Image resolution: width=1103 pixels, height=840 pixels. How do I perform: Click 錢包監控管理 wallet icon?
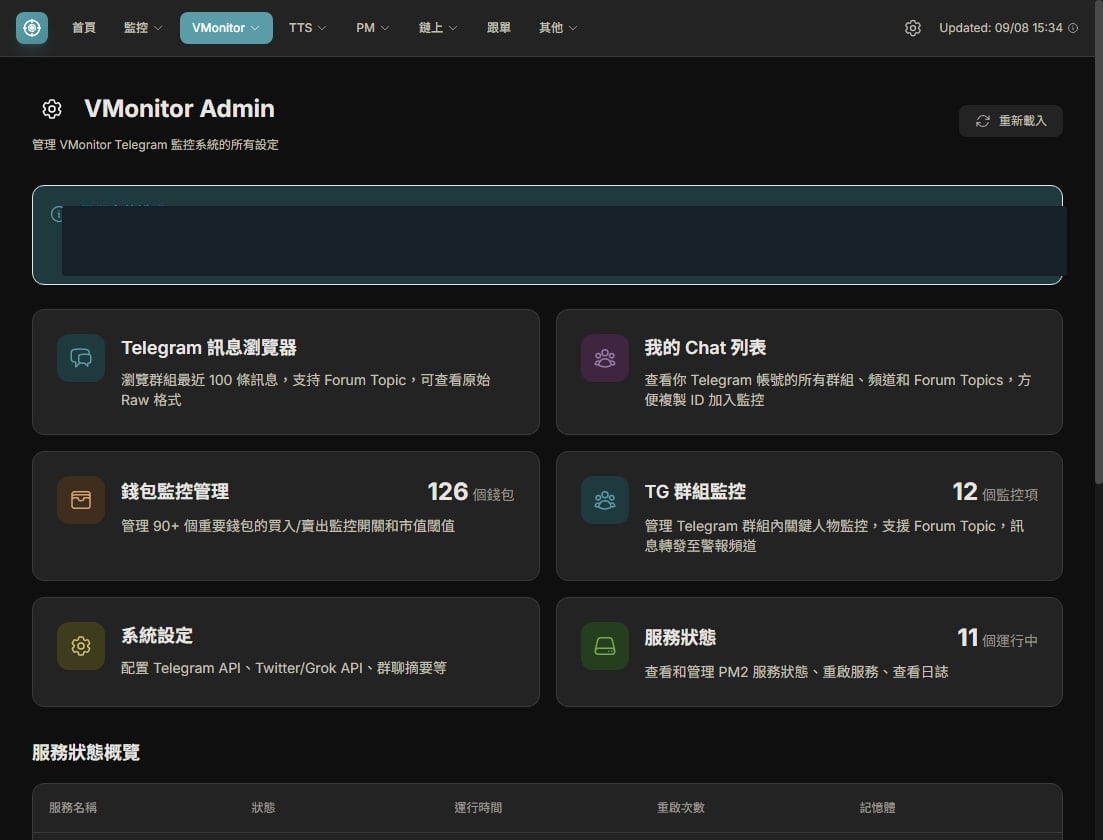pos(81,500)
